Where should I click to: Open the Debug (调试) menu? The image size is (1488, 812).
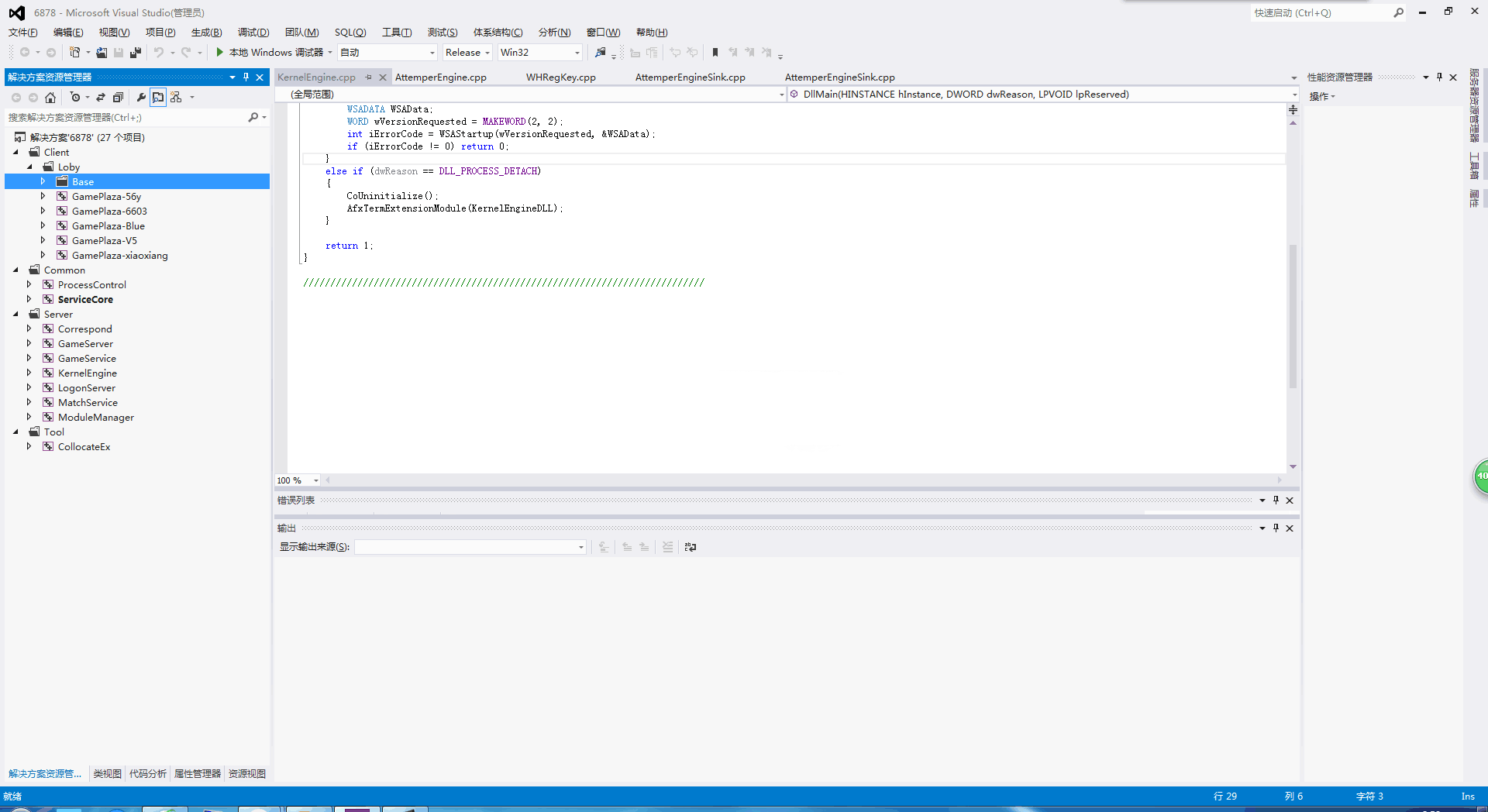253,32
